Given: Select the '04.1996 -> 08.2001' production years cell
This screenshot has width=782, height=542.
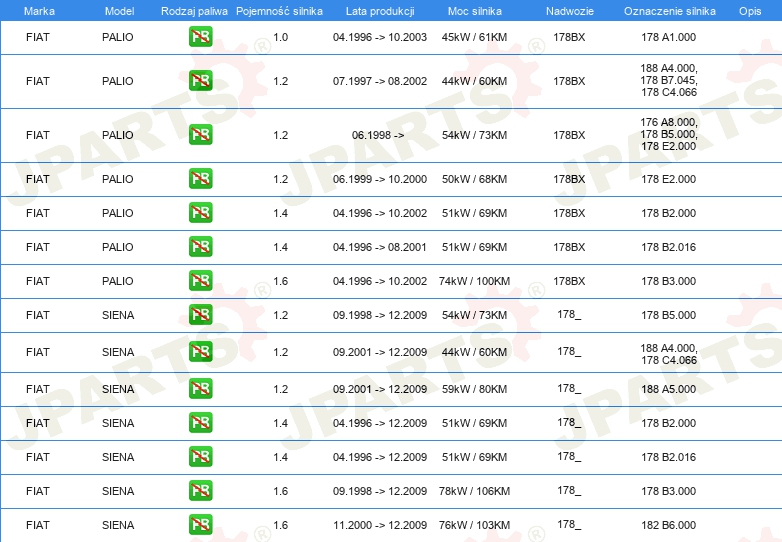Looking at the screenshot, I should (380, 247).
